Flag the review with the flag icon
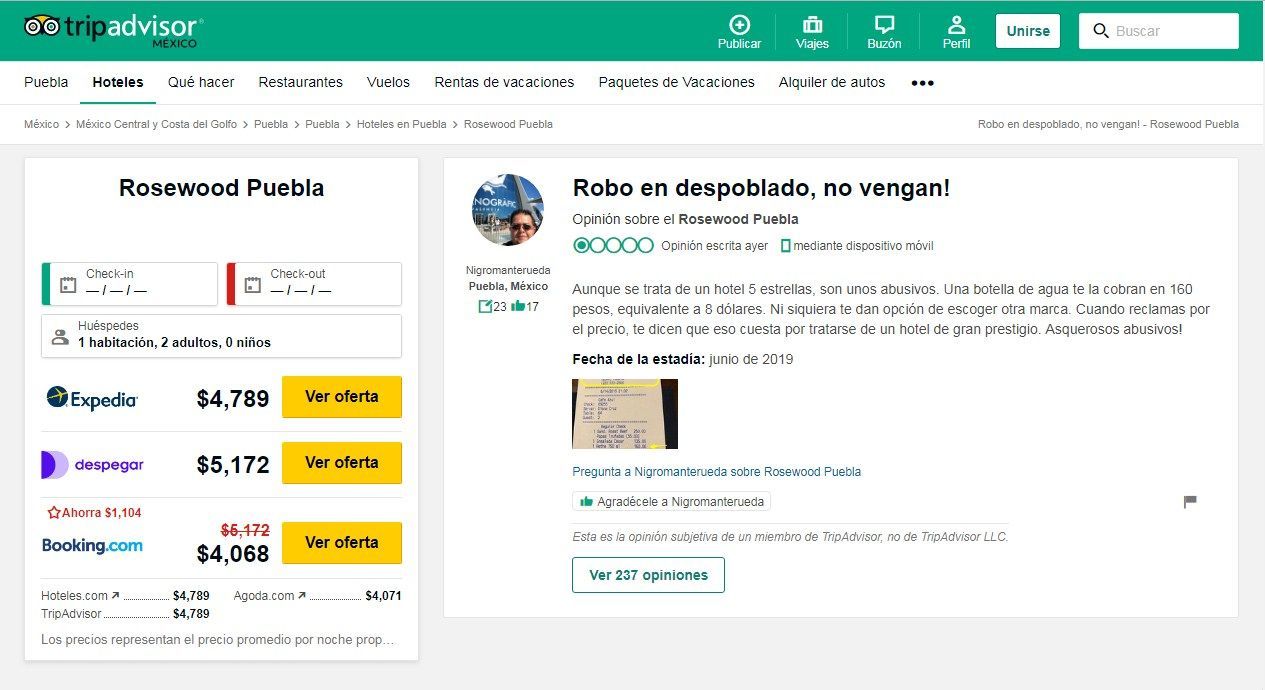This screenshot has width=1265, height=690. (1190, 501)
